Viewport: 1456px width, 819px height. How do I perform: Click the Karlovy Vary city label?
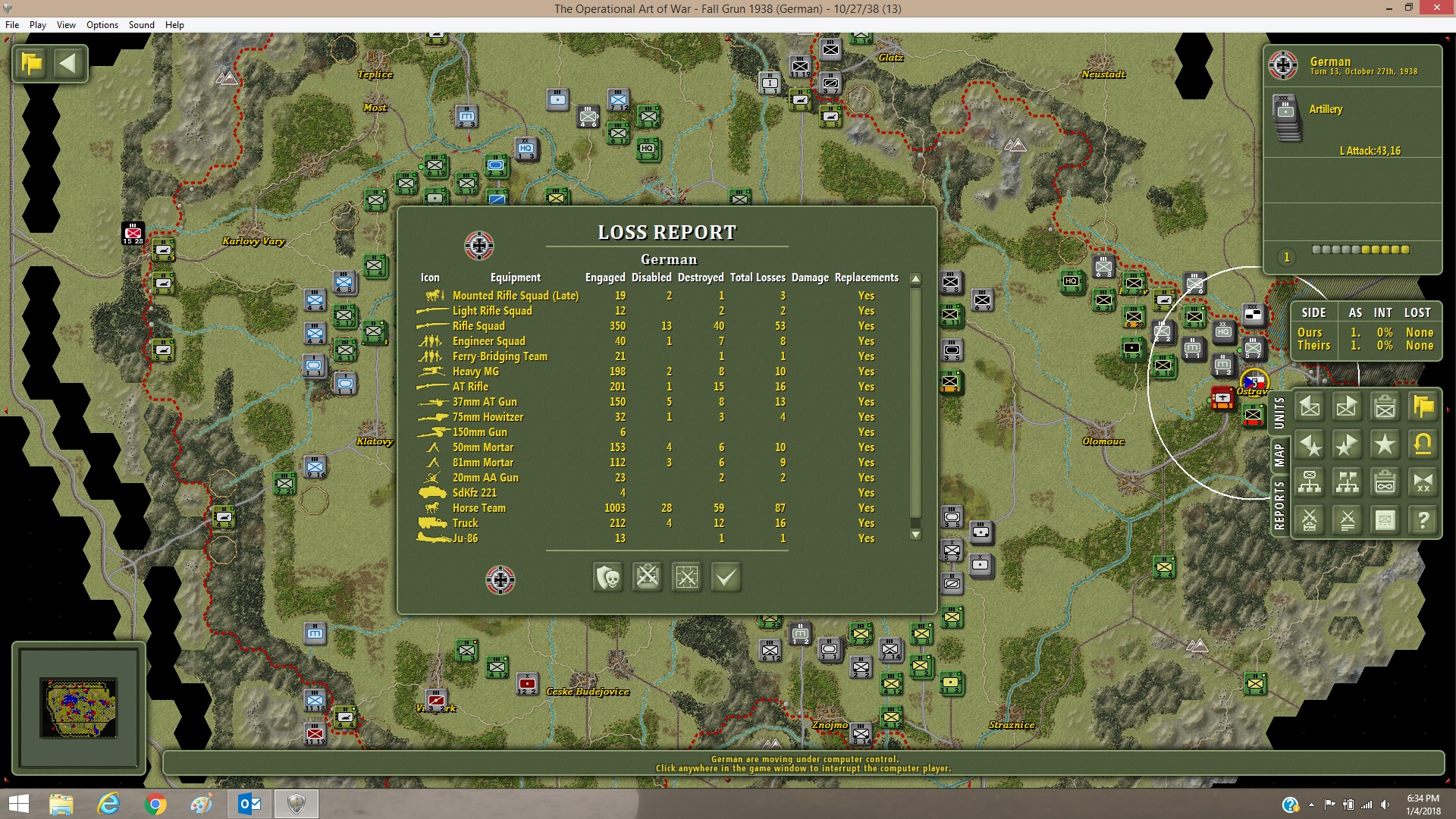click(x=253, y=241)
